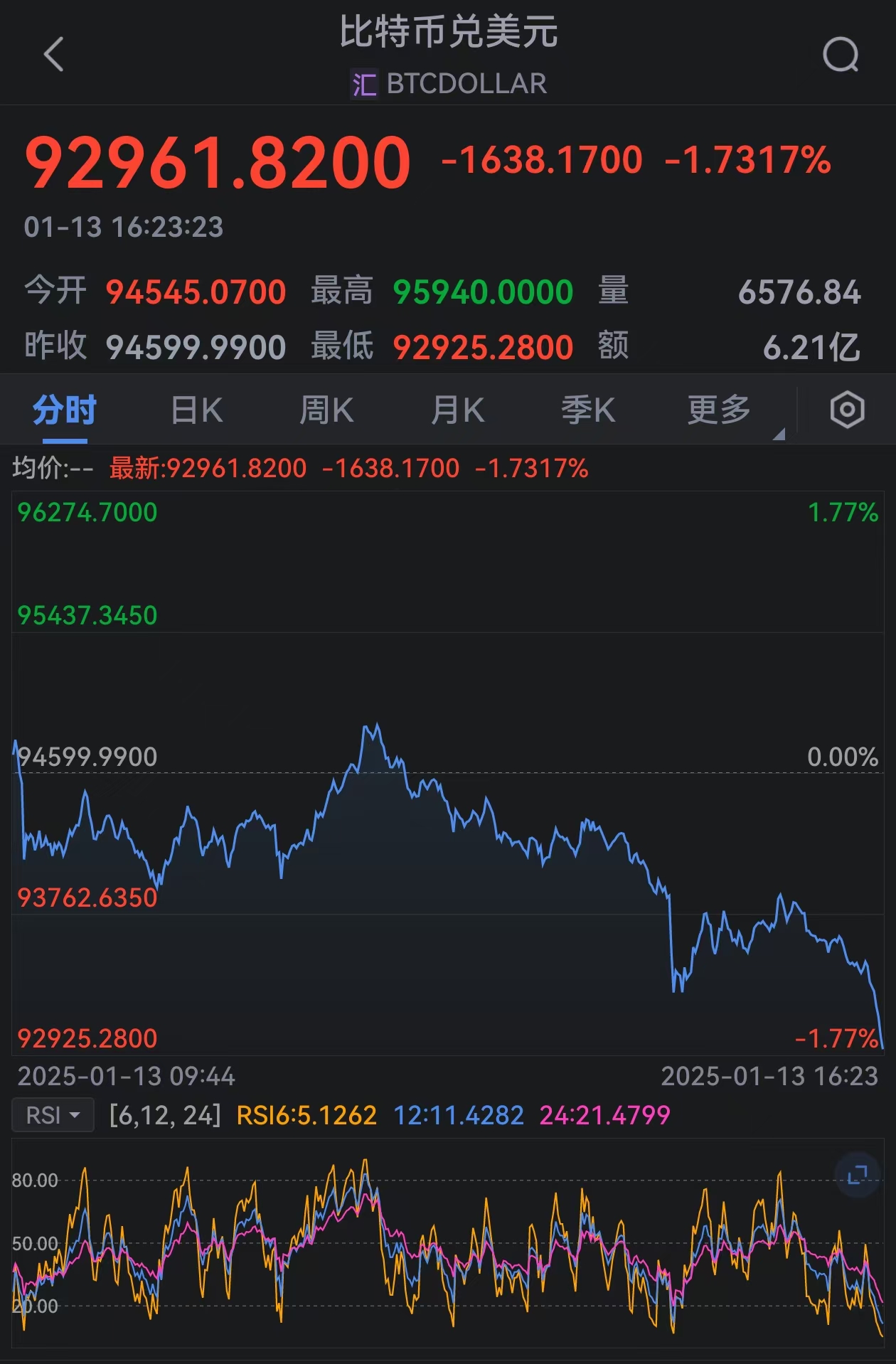Tap the chart end time 2025-01-13 16:23

coord(769,1077)
